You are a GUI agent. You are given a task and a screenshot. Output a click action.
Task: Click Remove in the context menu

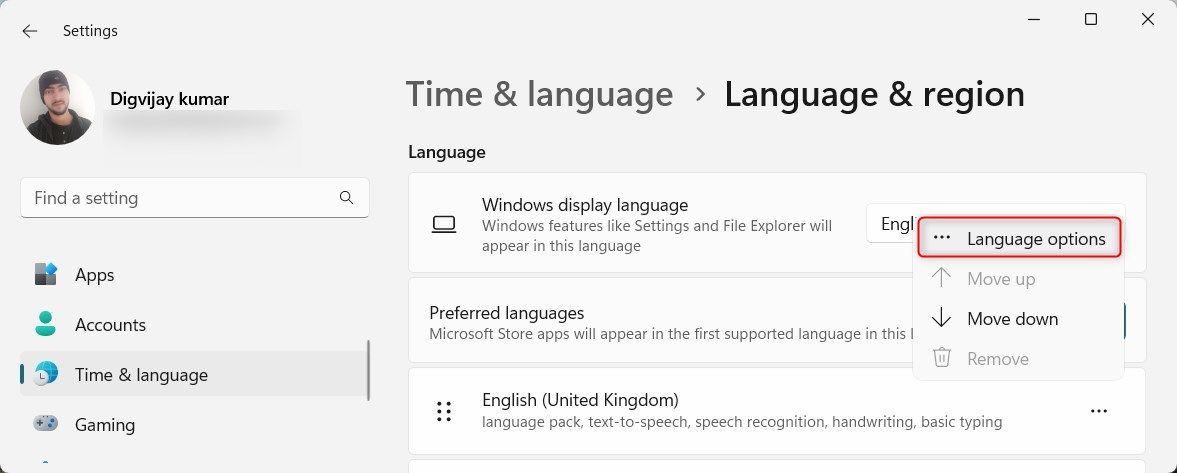pos(997,359)
